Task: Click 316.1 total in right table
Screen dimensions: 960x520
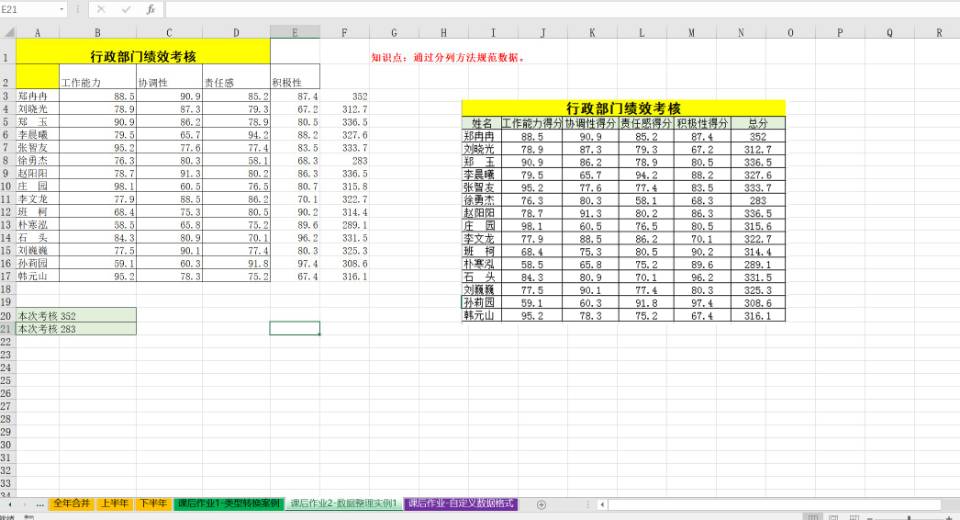Action: [x=758, y=315]
